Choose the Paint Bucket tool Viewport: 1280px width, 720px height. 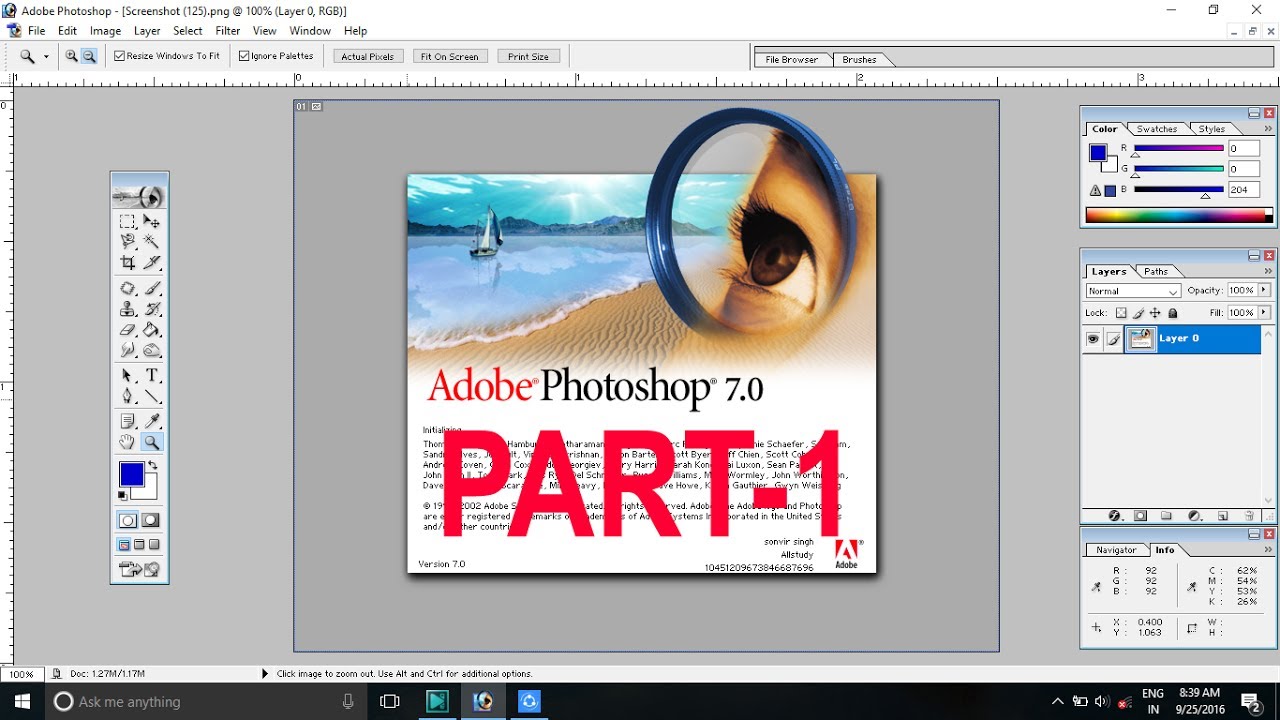coord(152,330)
